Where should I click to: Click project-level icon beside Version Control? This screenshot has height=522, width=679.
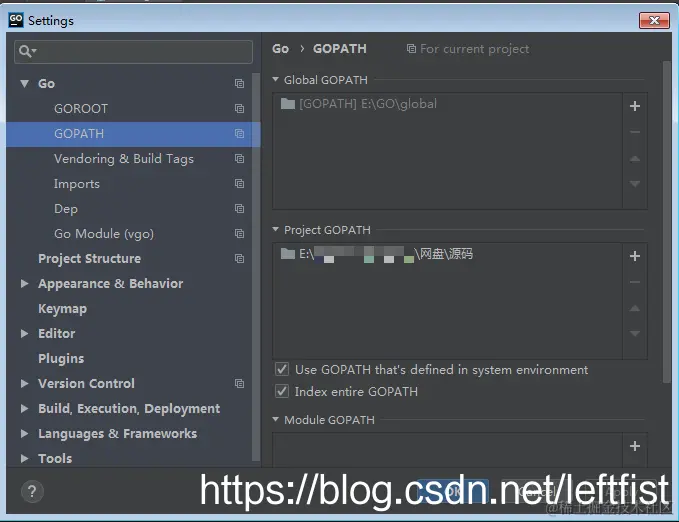(x=239, y=383)
